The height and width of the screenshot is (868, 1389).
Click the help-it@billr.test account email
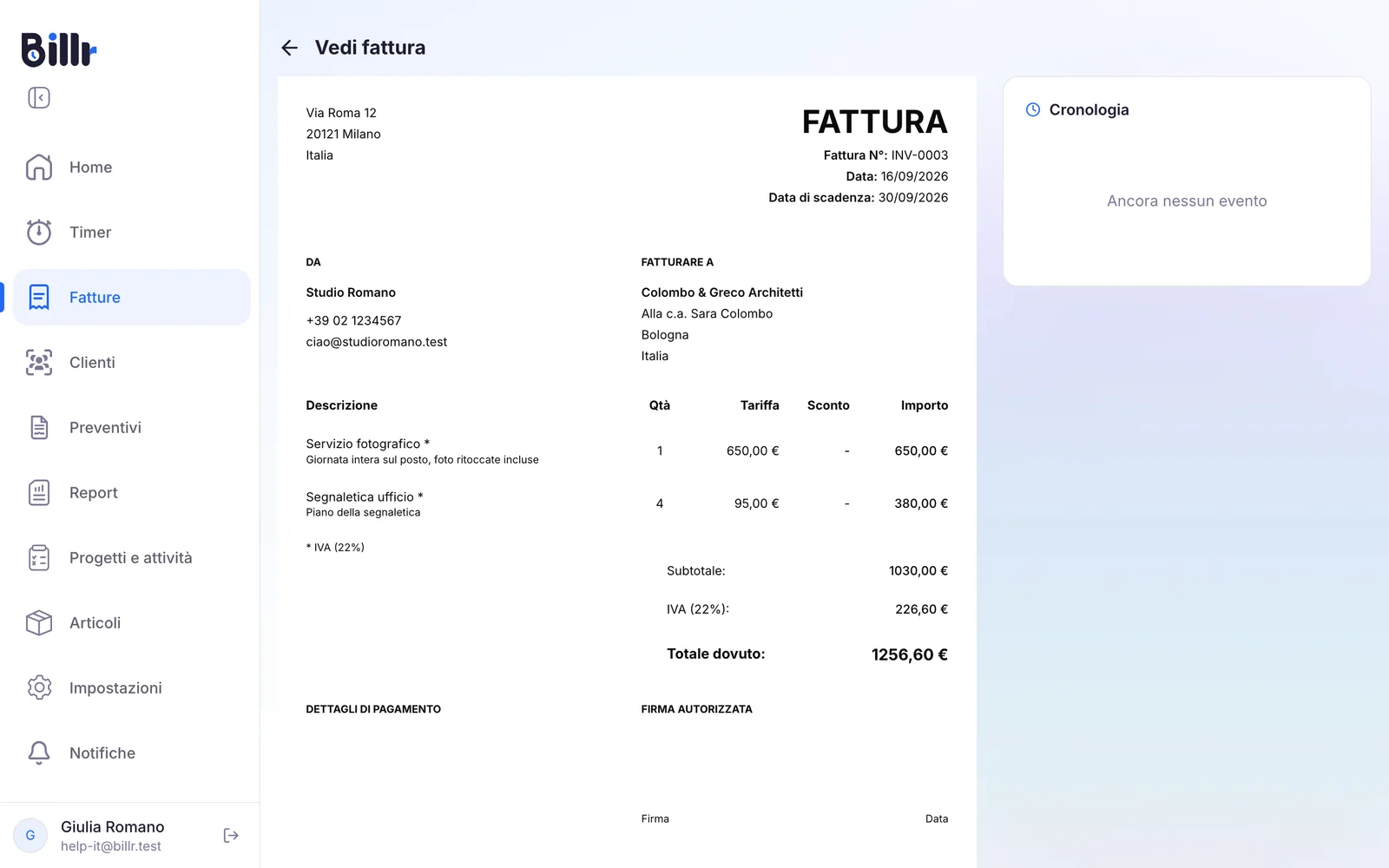(x=111, y=846)
